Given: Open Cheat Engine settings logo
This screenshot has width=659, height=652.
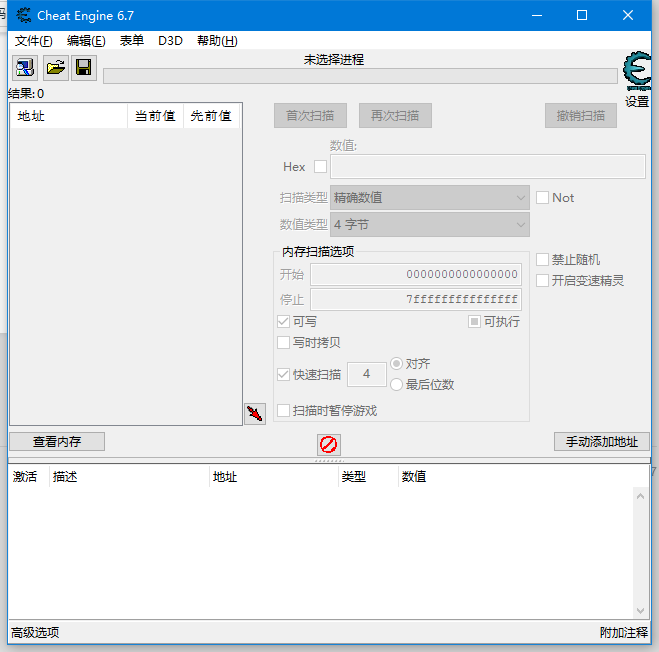Looking at the screenshot, I should tap(638, 71).
